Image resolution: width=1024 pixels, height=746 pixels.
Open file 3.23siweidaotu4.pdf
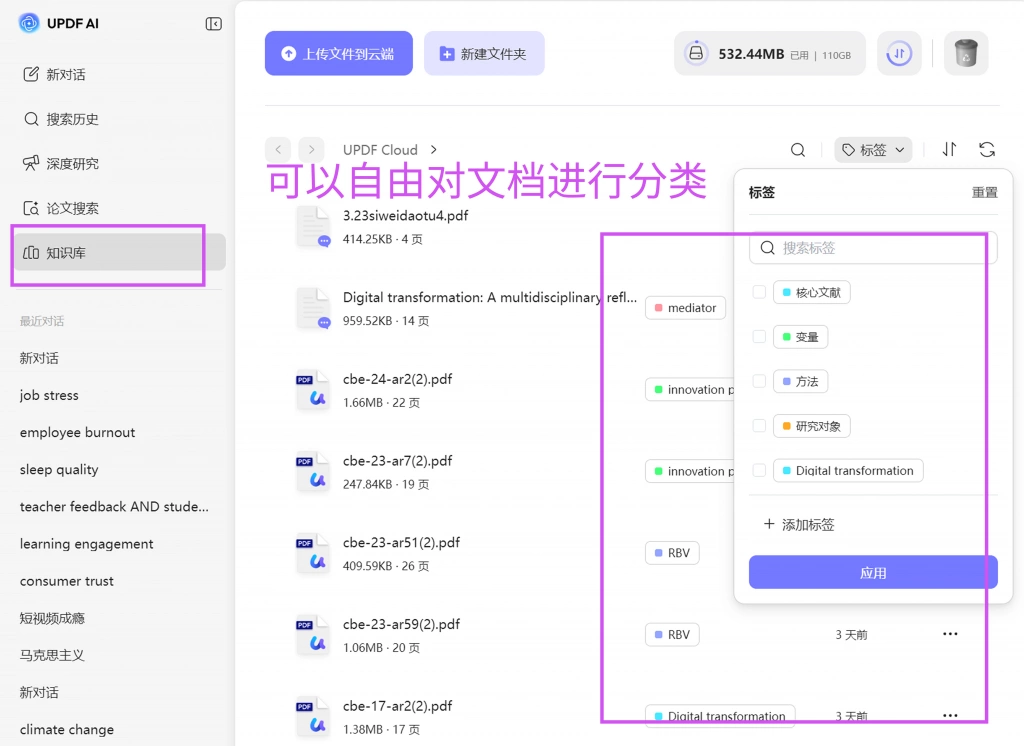click(406, 216)
